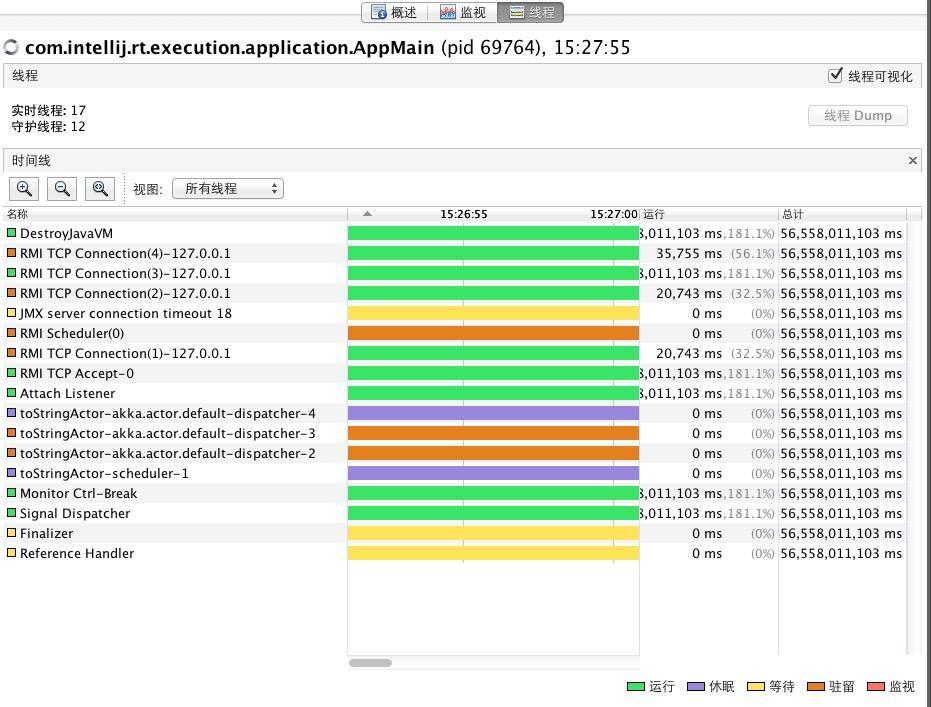Image resolution: width=931 pixels, height=707 pixels.
Task: Uncheck the 线程可视化 checkbox
Action: point(836,73)
